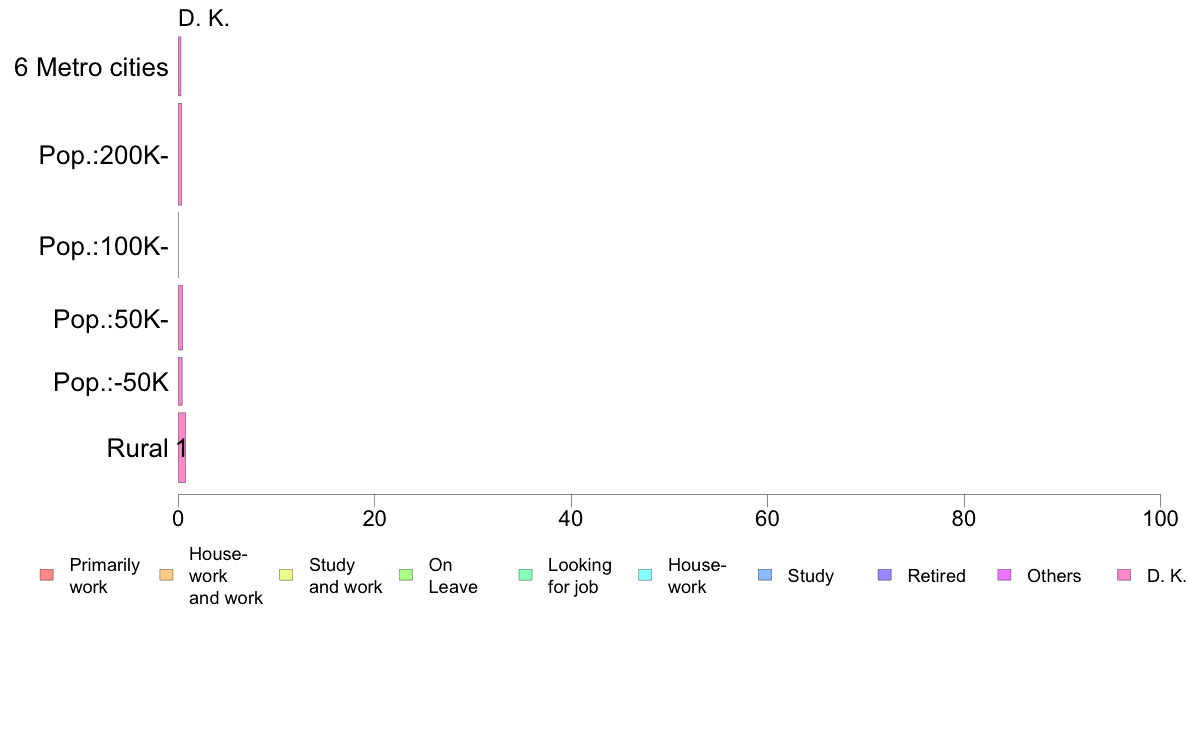Click the Housework and work legend swatch

(x=167, y=575)
